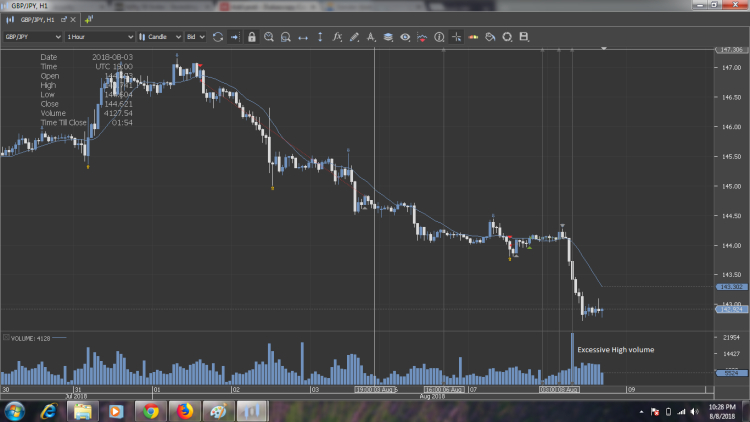Show hidden system tray icons arrow
The image size is (750, 422).
(641, 412)
